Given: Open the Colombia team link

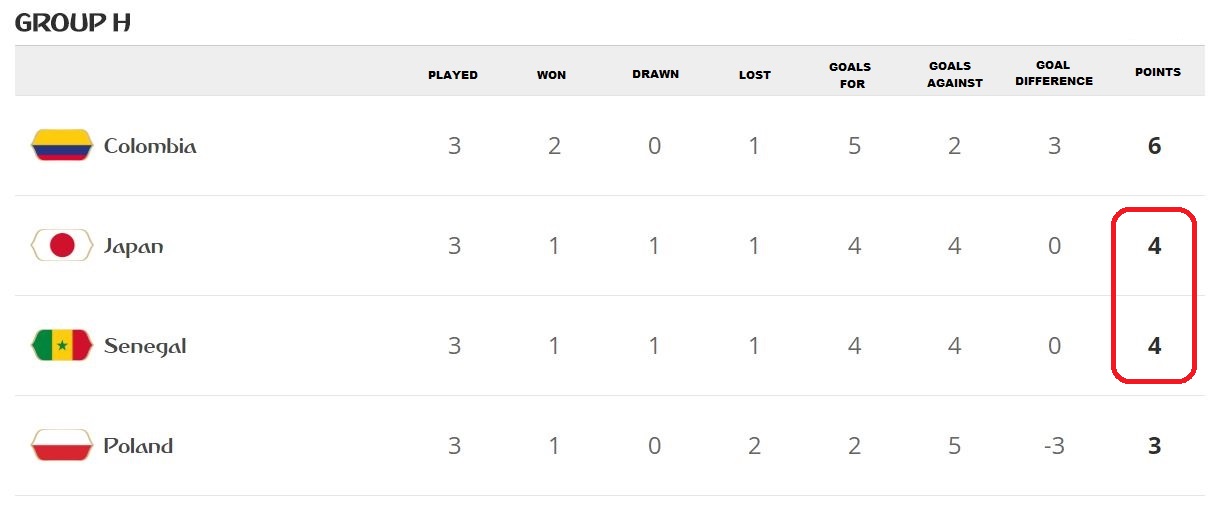Looking at the screenshot, I should 150,146.
